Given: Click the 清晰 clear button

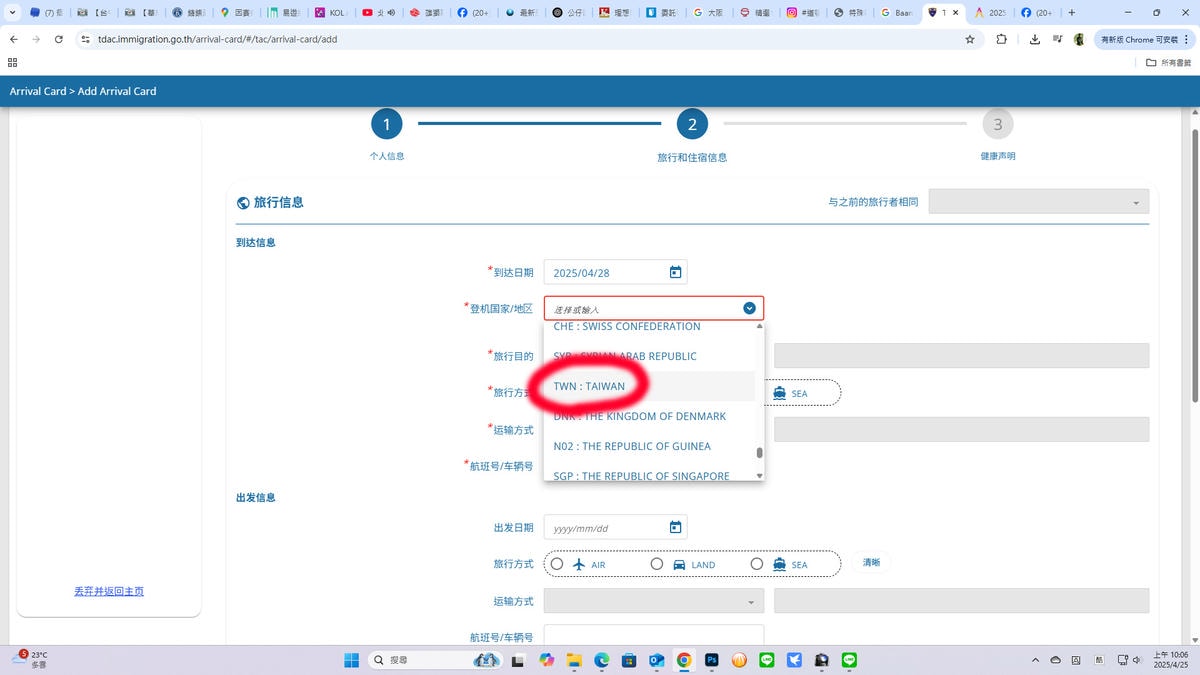Looking at the screenshot, I should pyautogui.click(x=871, y=563).
